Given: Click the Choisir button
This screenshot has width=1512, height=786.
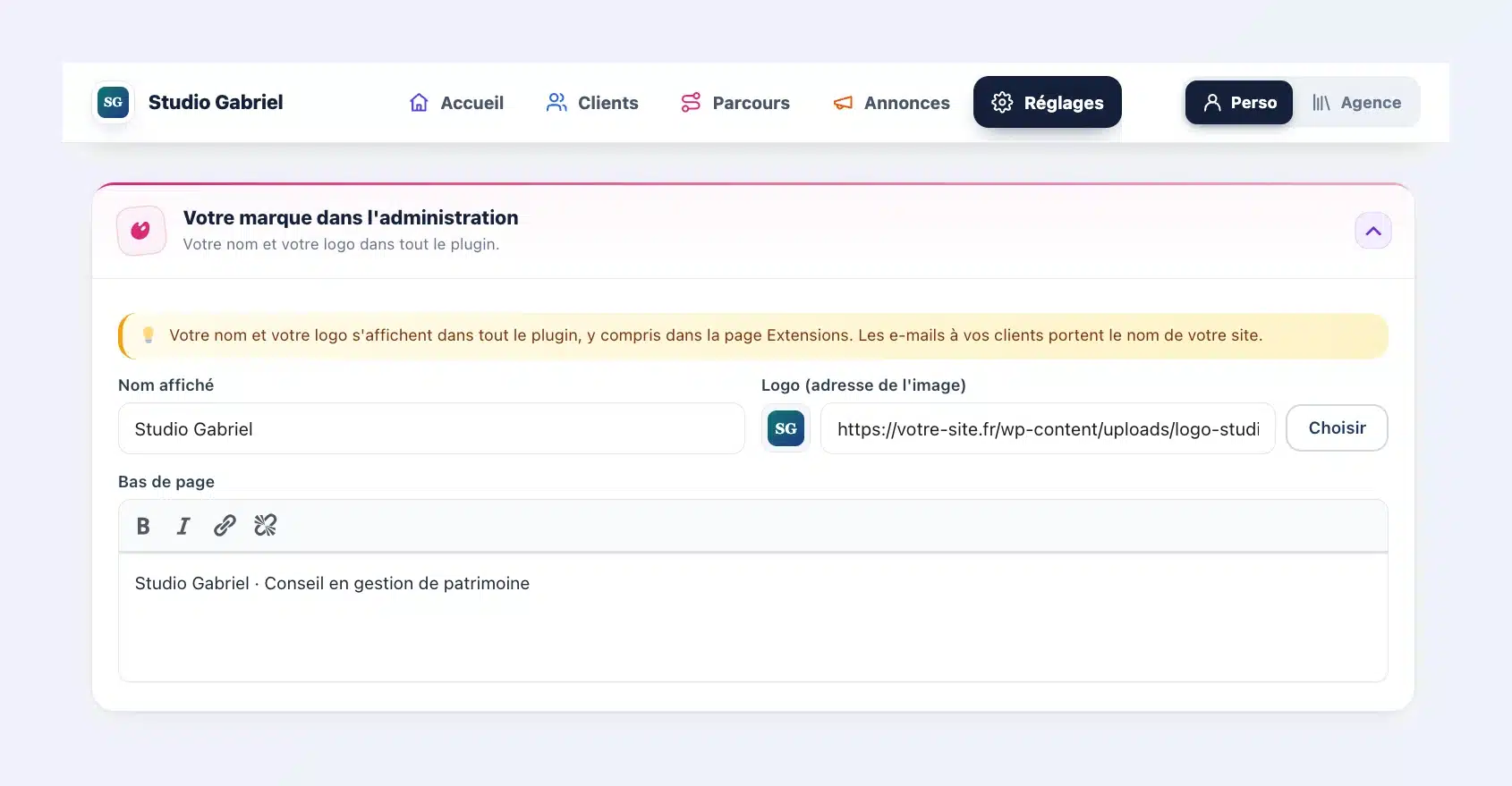Looking at the screenshot, I should coord(1337,428).
